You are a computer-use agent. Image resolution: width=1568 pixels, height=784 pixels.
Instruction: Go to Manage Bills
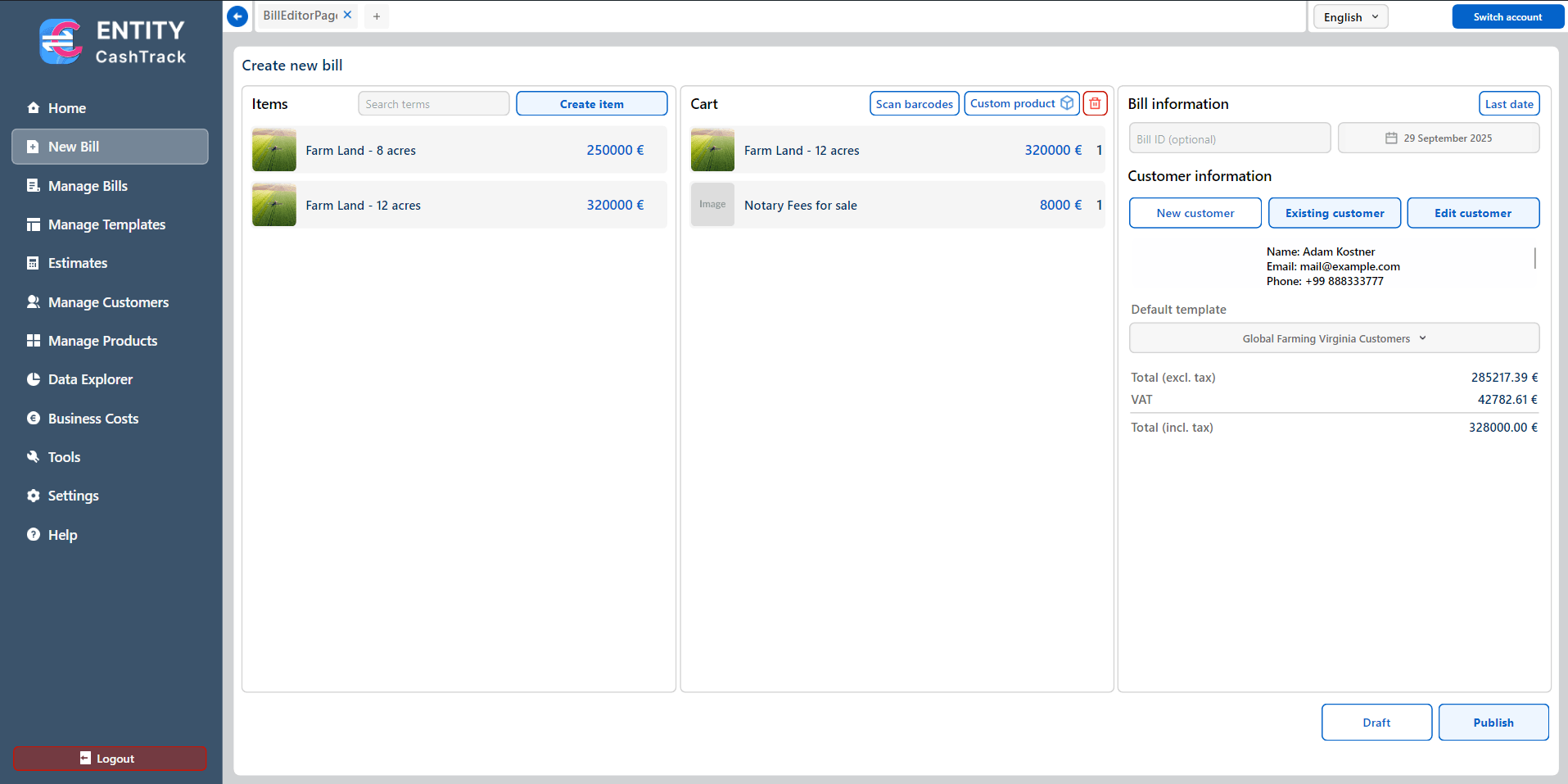click(88, 186)
